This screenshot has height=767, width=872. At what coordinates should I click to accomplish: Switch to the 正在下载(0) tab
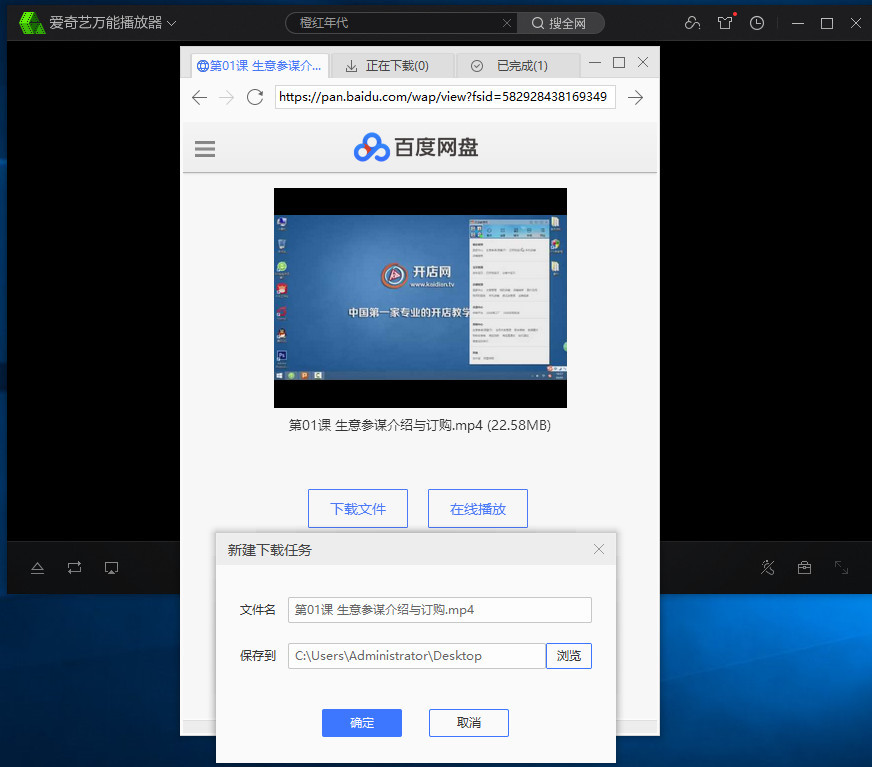(392, 66)
